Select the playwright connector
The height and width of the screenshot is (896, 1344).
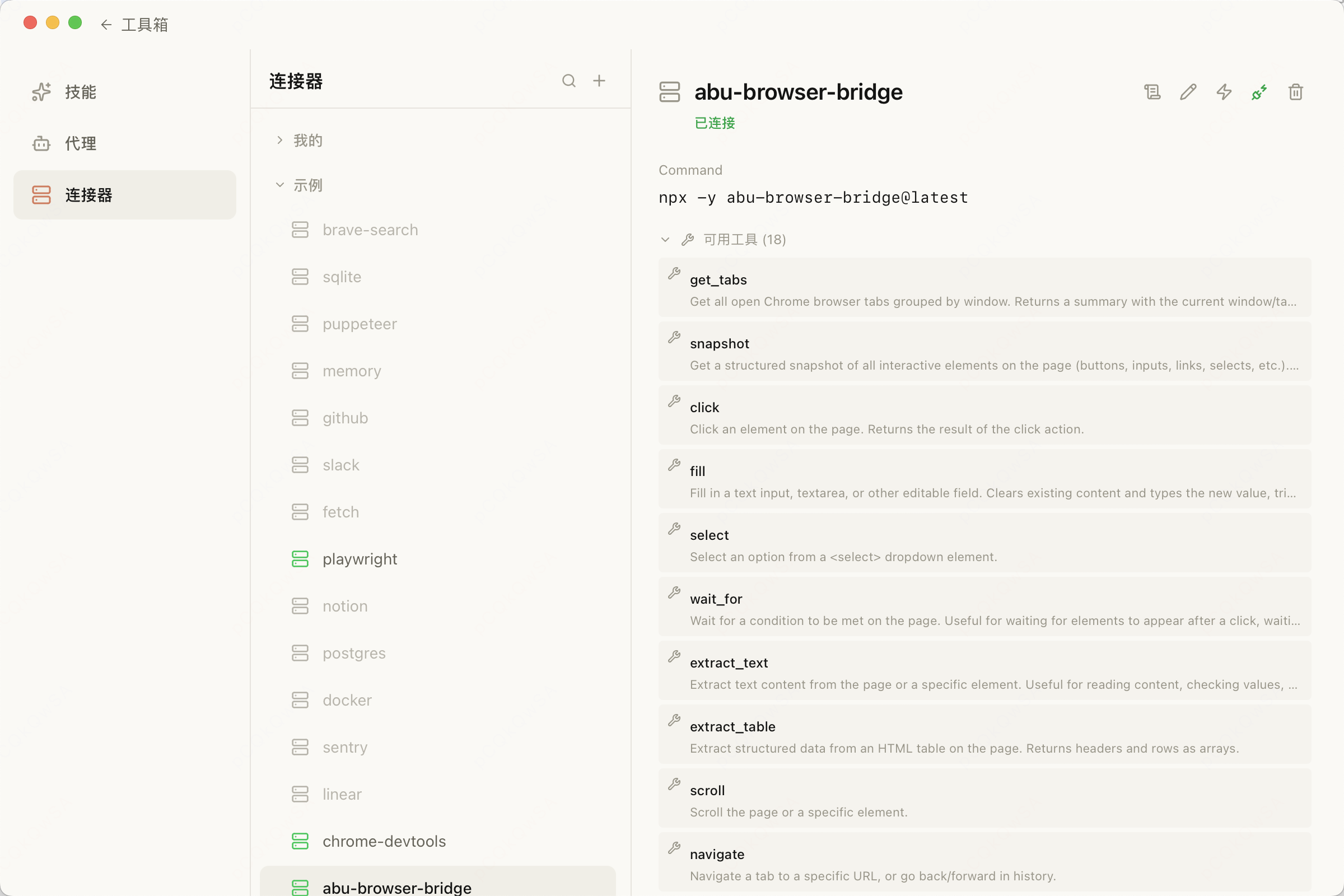tap(438, 559)
